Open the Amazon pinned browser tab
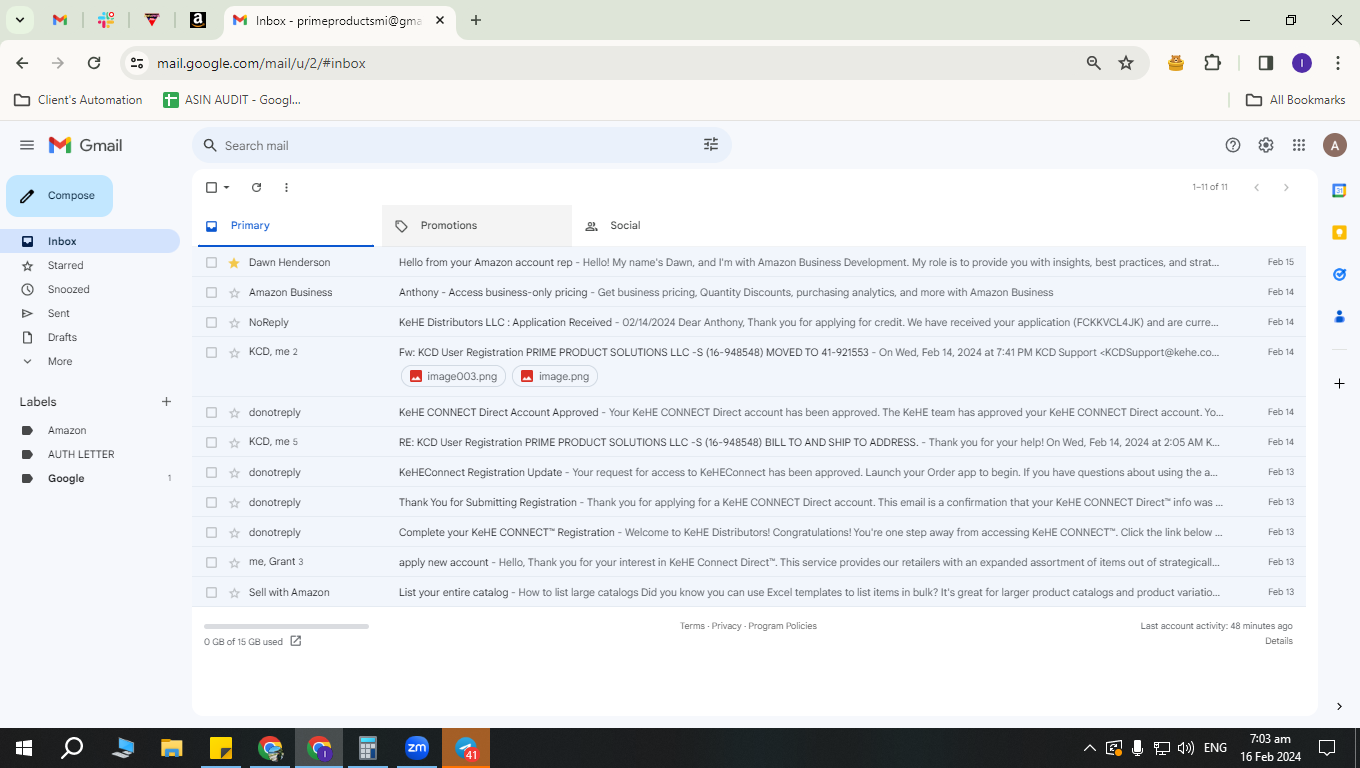Image resolution: width=1360 pixels, height=768 pixels. pyautogui.click(x=198, y=20)
